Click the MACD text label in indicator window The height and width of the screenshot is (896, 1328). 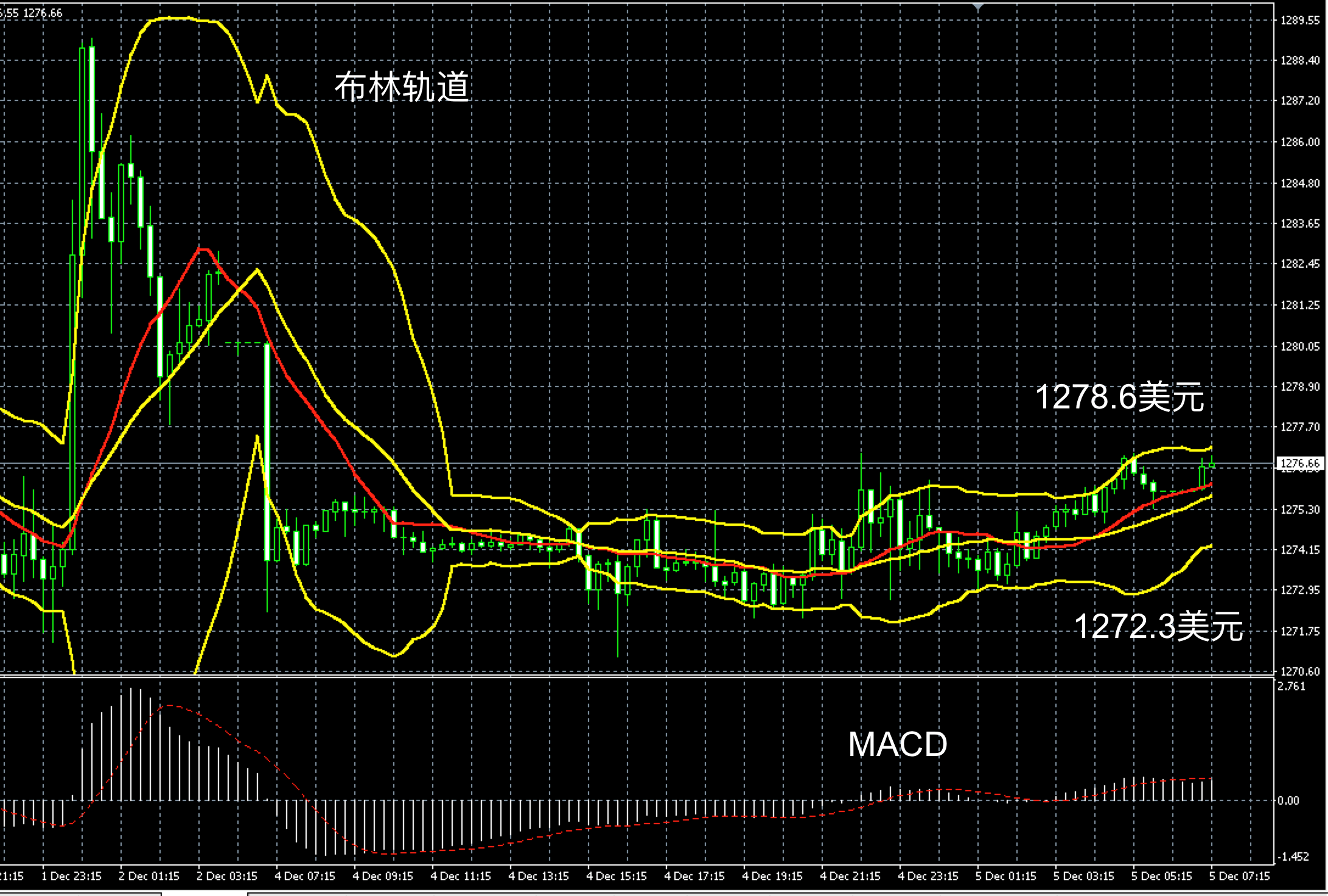click(x=898, y=744)
